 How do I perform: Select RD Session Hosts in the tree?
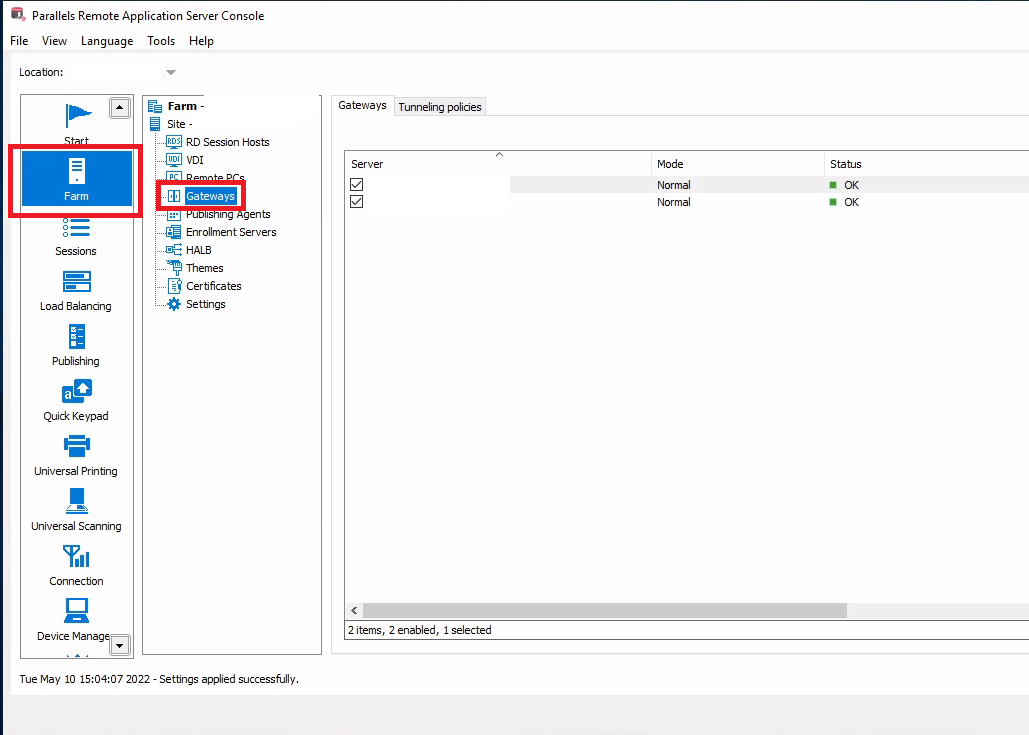[x=227, y=142]
